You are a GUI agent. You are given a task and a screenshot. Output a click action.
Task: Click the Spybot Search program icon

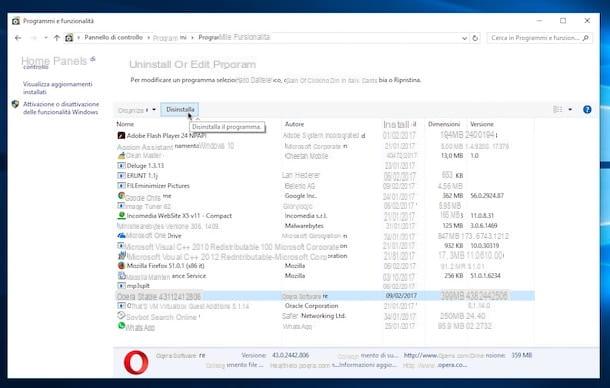click(x=121, y=316)
